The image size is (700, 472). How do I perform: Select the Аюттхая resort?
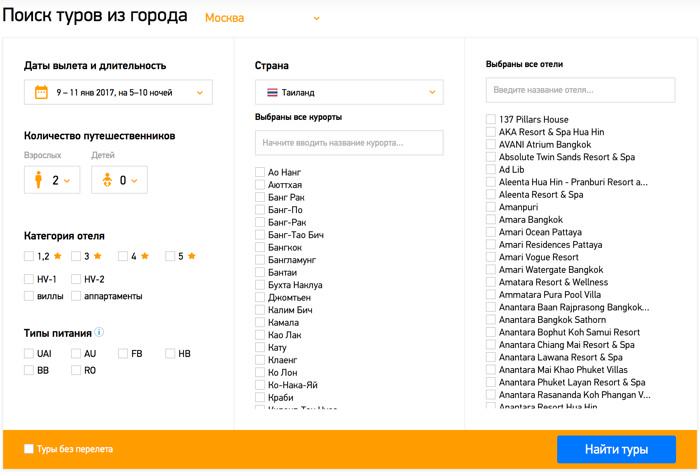260,184
